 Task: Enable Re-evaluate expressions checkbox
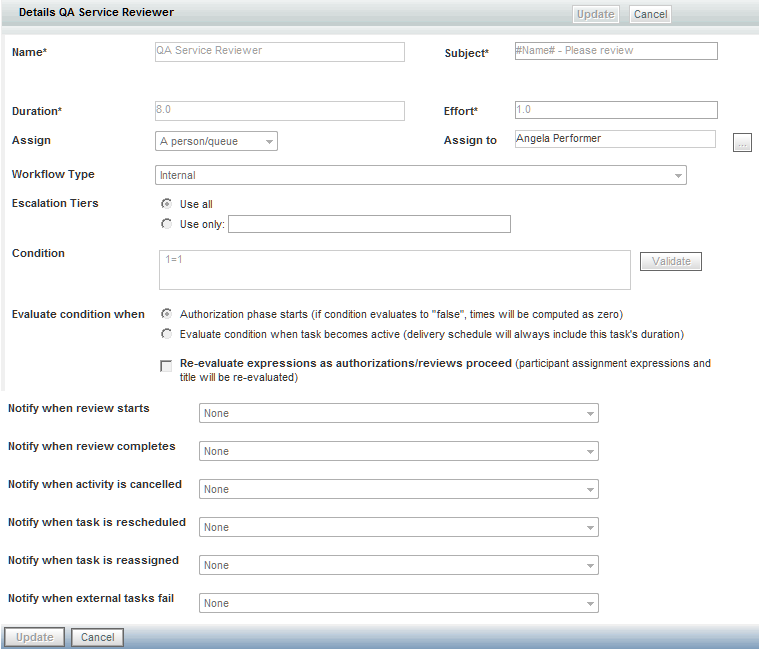click(166, 366)
